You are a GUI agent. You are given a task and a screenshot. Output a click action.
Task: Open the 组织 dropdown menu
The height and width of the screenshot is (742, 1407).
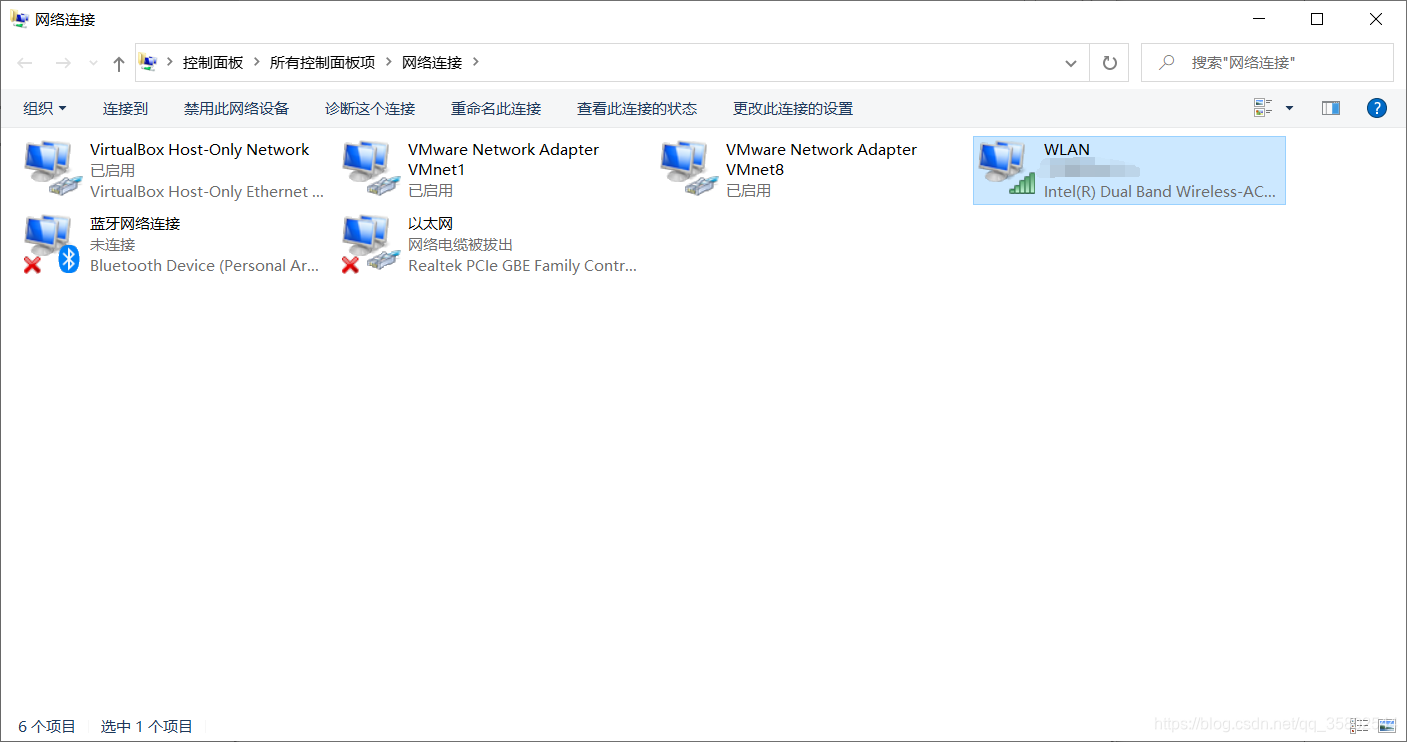point(45,108)
